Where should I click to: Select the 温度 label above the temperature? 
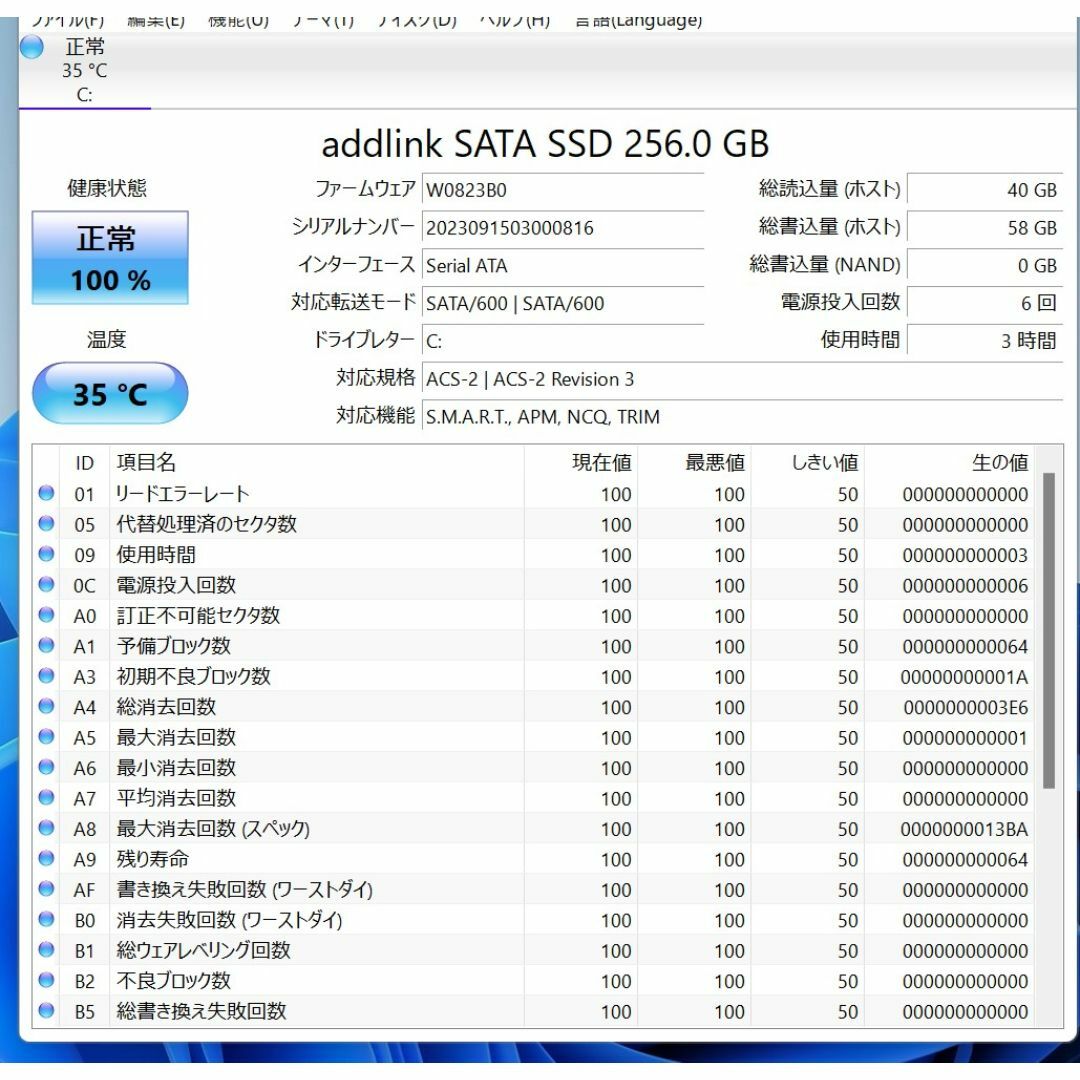[107, 339]
